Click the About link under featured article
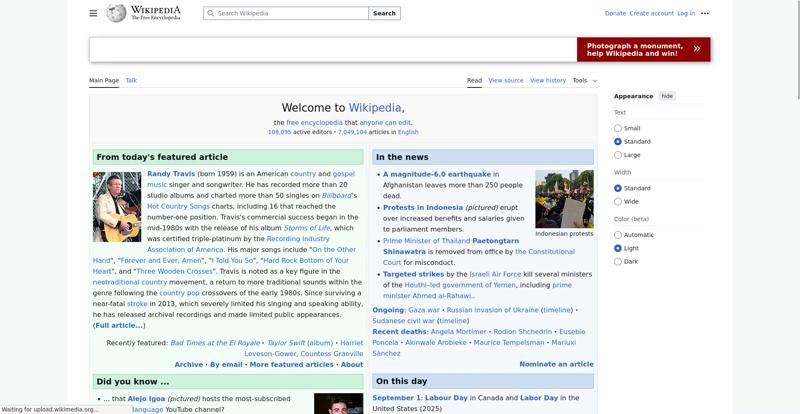Screen dimensions: 800x414 tap(352, 364)
